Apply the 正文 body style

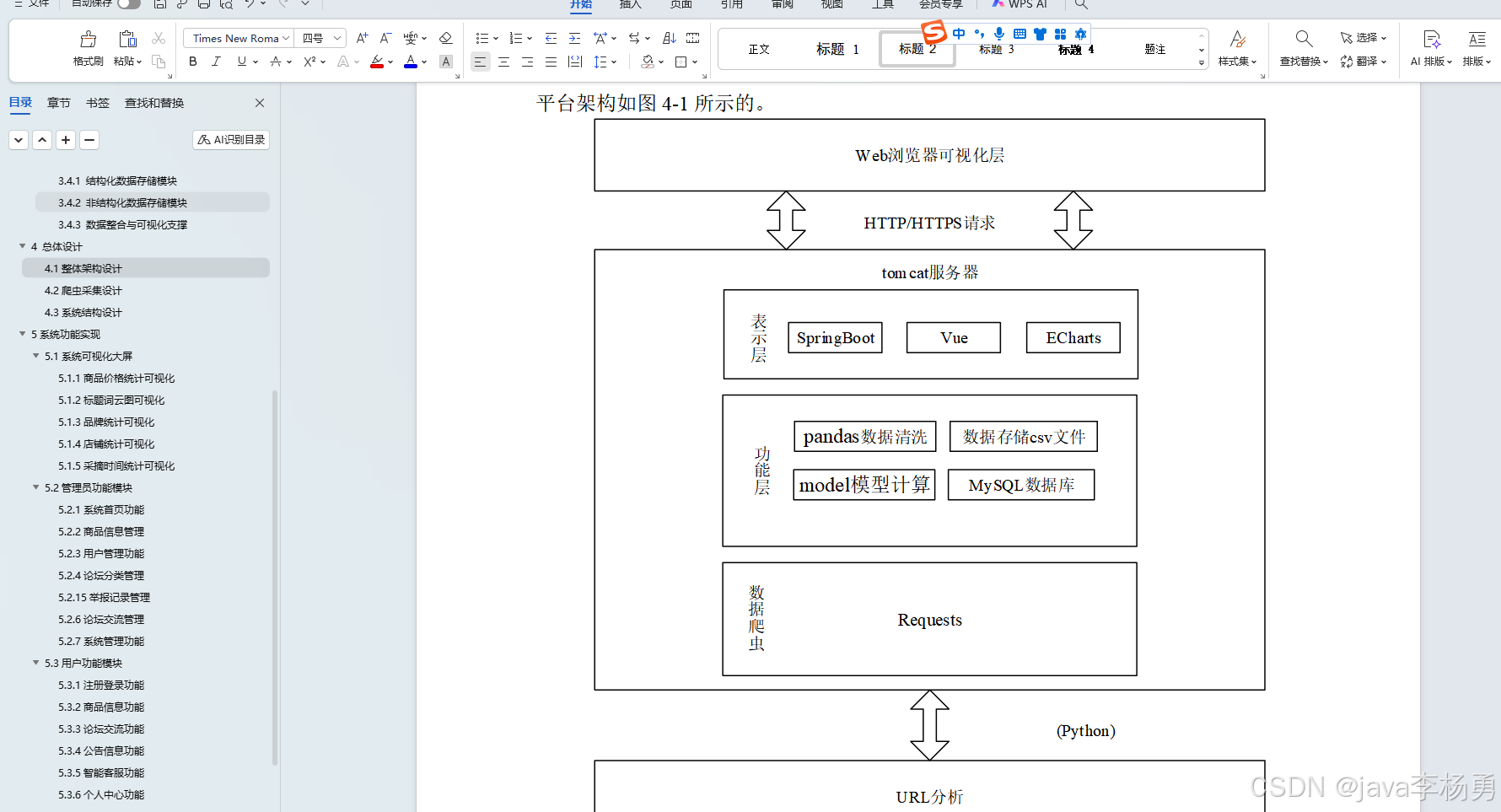pyautogui.click(x=759, y=49)
